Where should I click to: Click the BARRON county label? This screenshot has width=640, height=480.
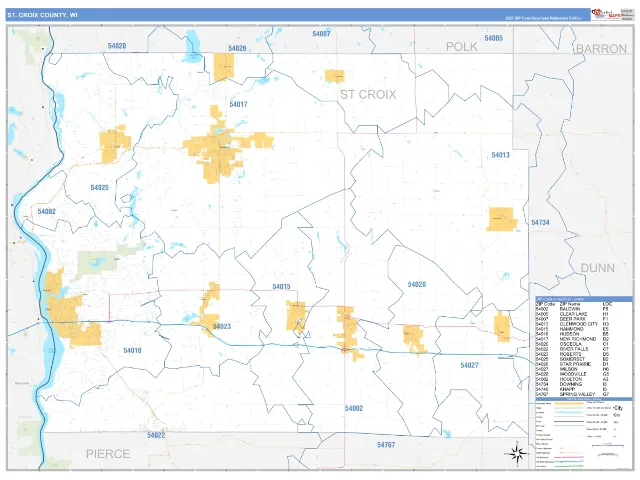[601, 49]
